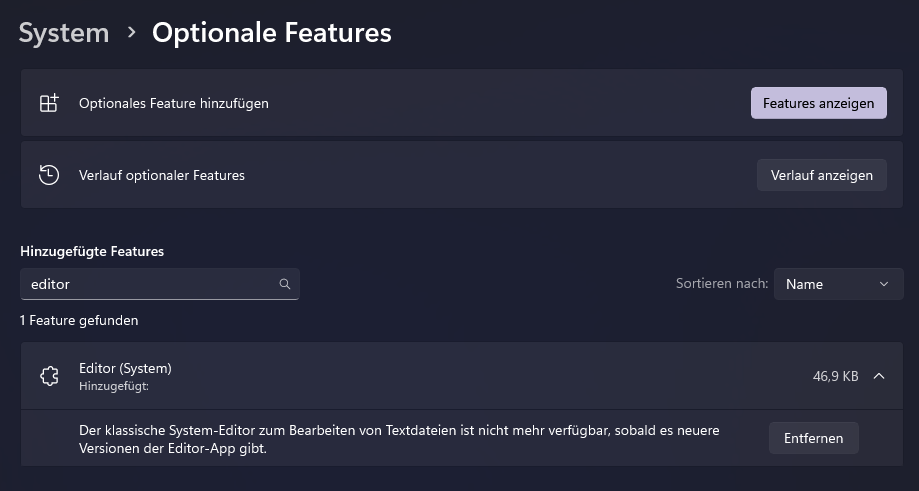Select the Editor (System) feature name
This screenshot has height=491, width=919.
point(125,368)
